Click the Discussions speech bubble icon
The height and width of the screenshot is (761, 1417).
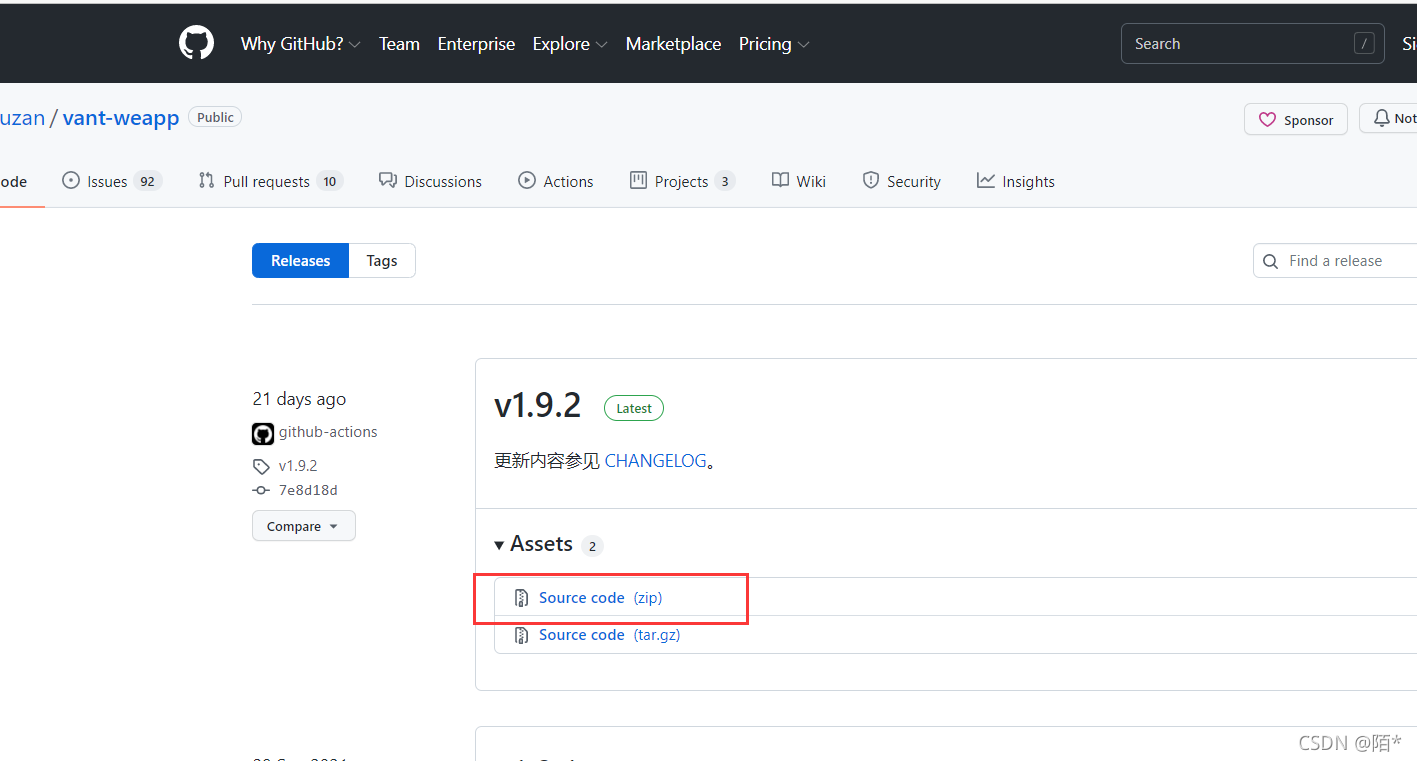click(388, 180)
